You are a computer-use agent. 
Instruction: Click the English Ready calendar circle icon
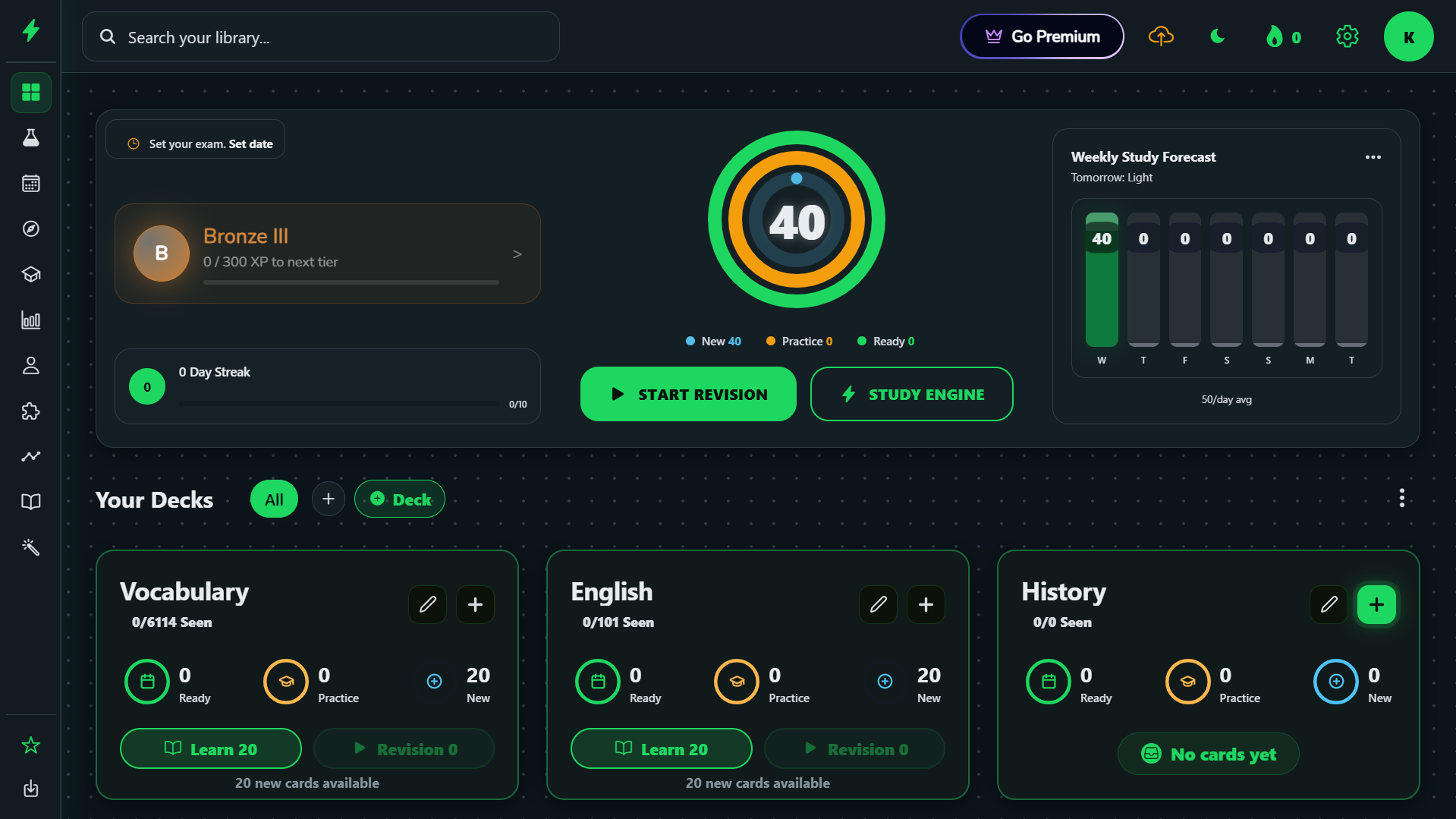[598, 682]
